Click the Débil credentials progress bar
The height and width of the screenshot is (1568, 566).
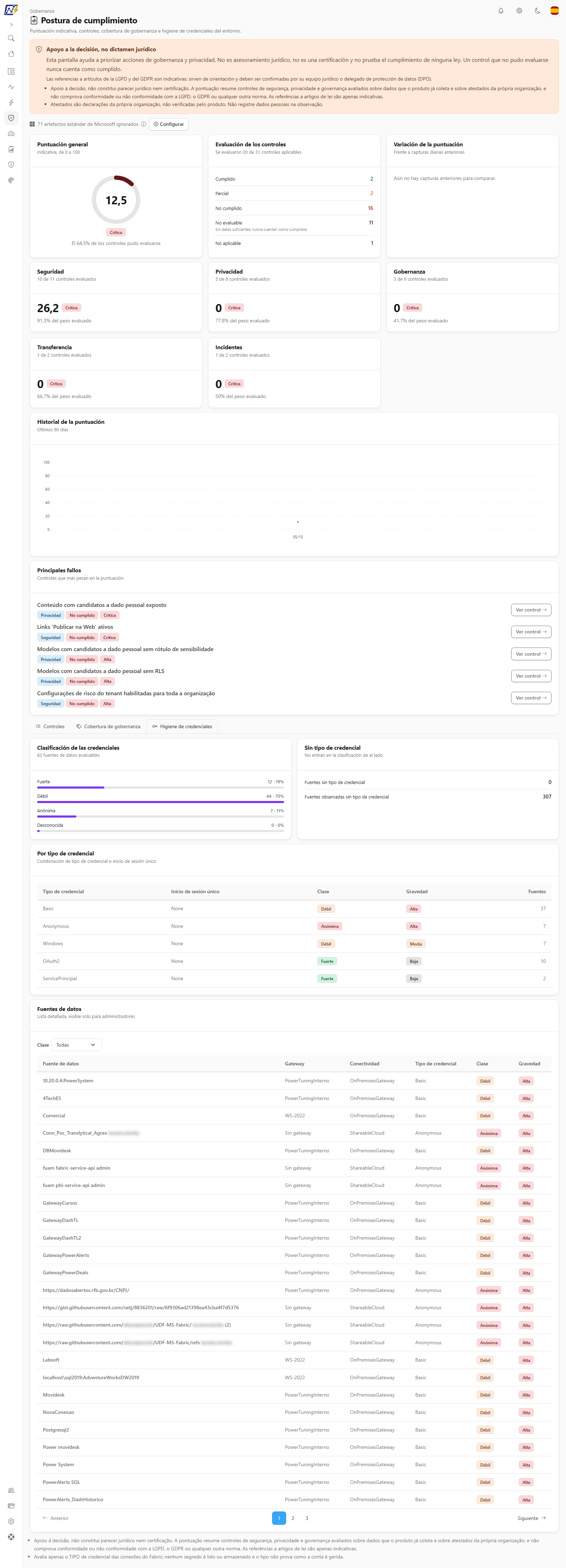[x=161, y=802]
